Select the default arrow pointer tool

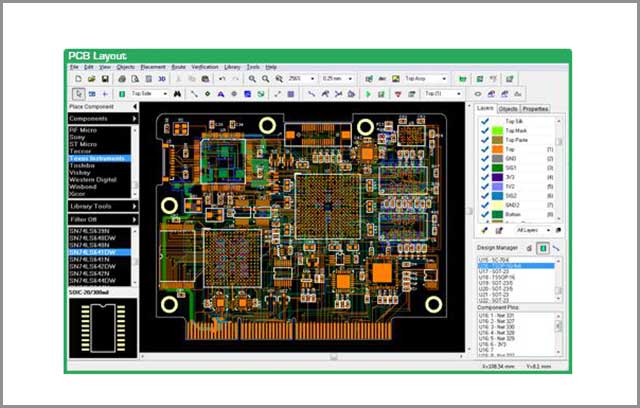pos(78,94)
